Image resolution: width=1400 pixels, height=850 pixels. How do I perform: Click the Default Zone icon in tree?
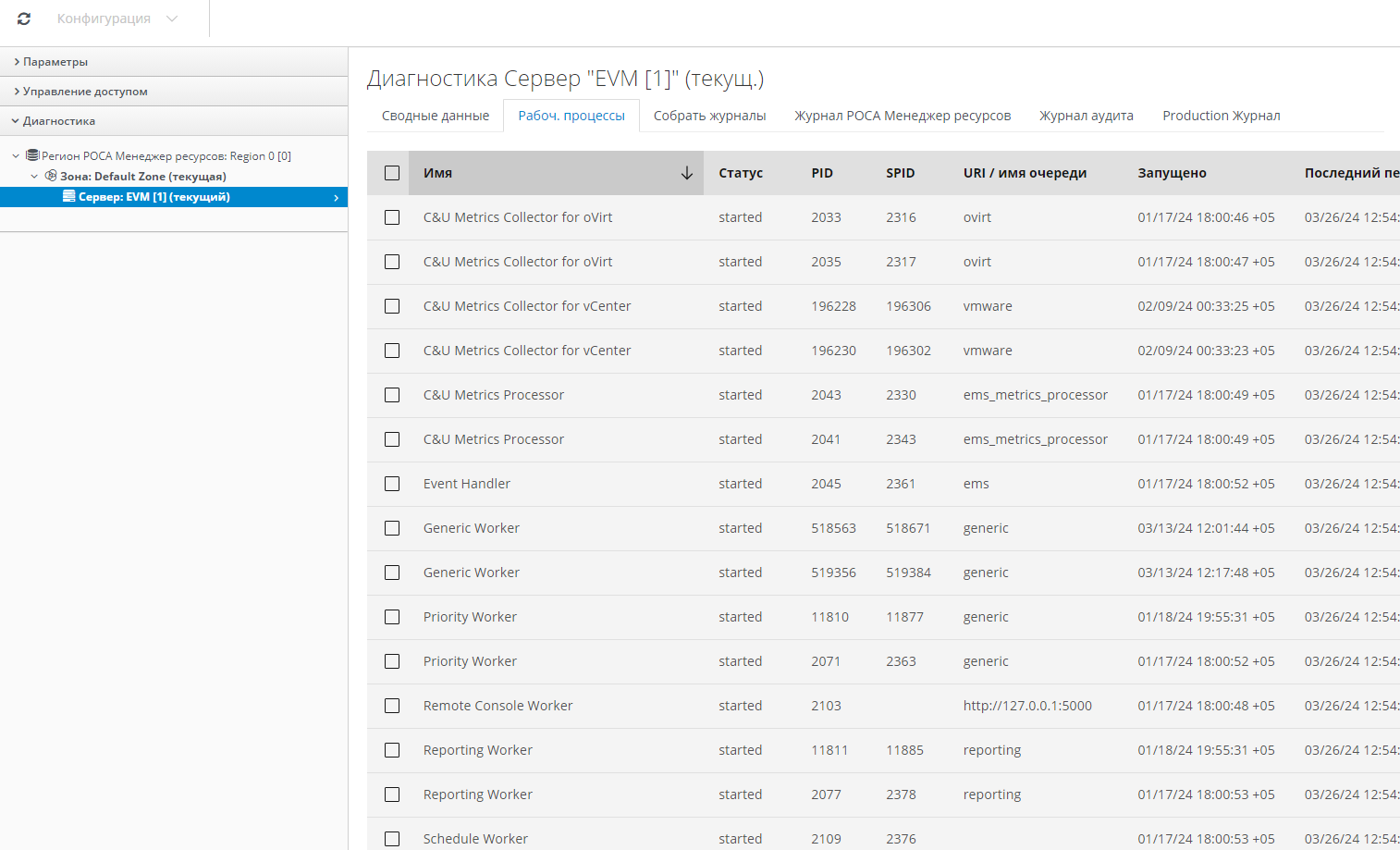click(51, 176)
